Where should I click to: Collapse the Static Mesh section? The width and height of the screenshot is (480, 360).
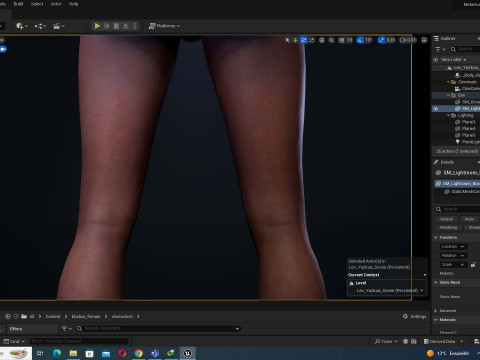pyautogui.click(x=435, y=283)
